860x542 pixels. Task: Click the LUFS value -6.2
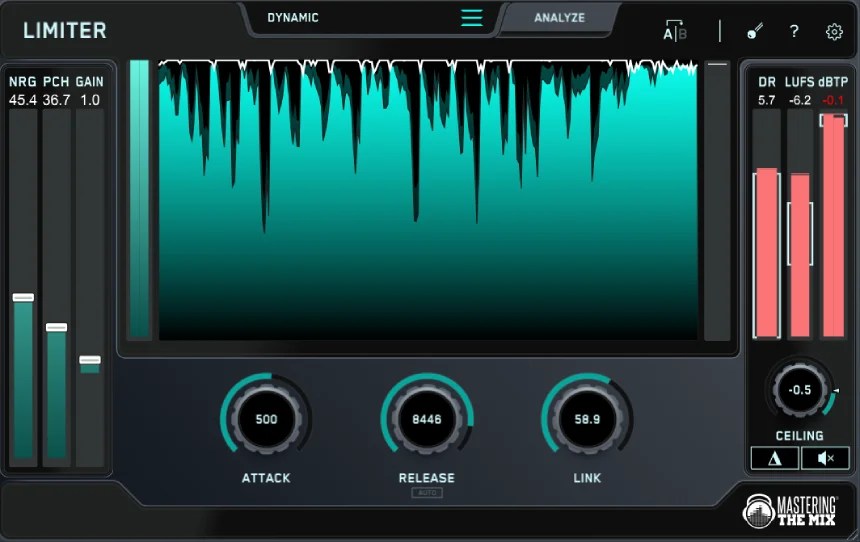point(800,100)
